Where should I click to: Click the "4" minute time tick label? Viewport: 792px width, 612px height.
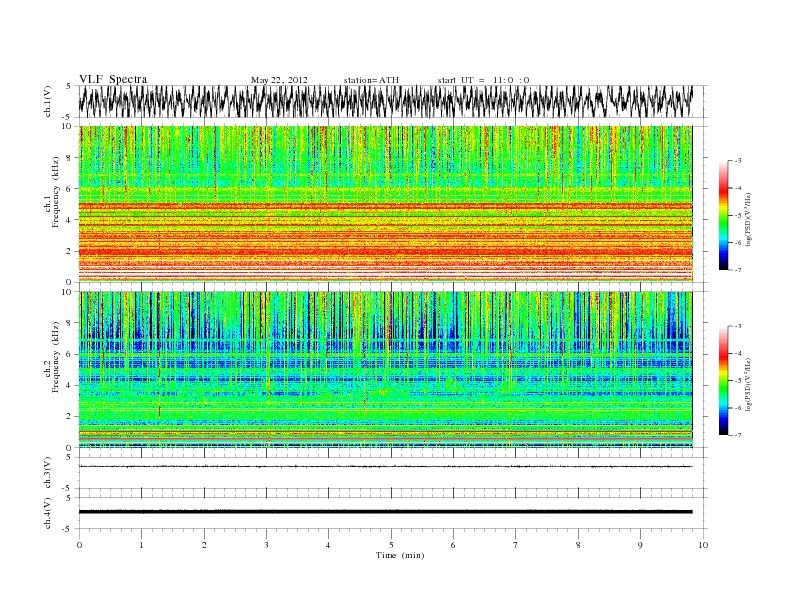click(328, 545)
